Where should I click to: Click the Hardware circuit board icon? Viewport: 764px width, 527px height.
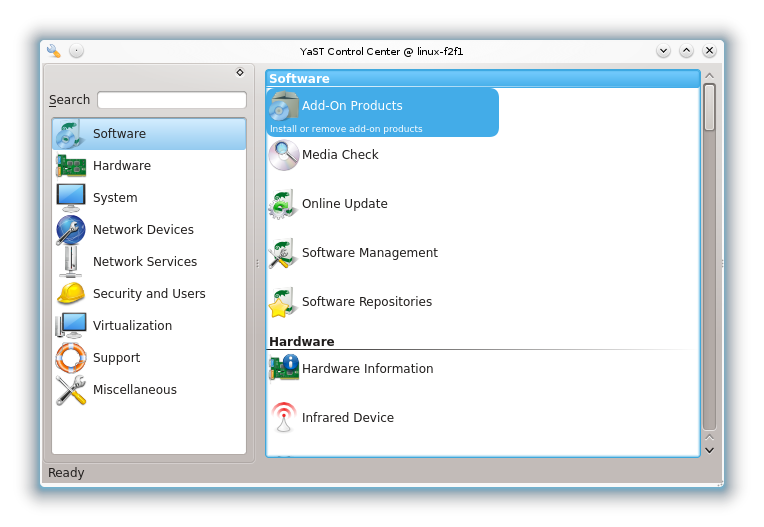71,166
